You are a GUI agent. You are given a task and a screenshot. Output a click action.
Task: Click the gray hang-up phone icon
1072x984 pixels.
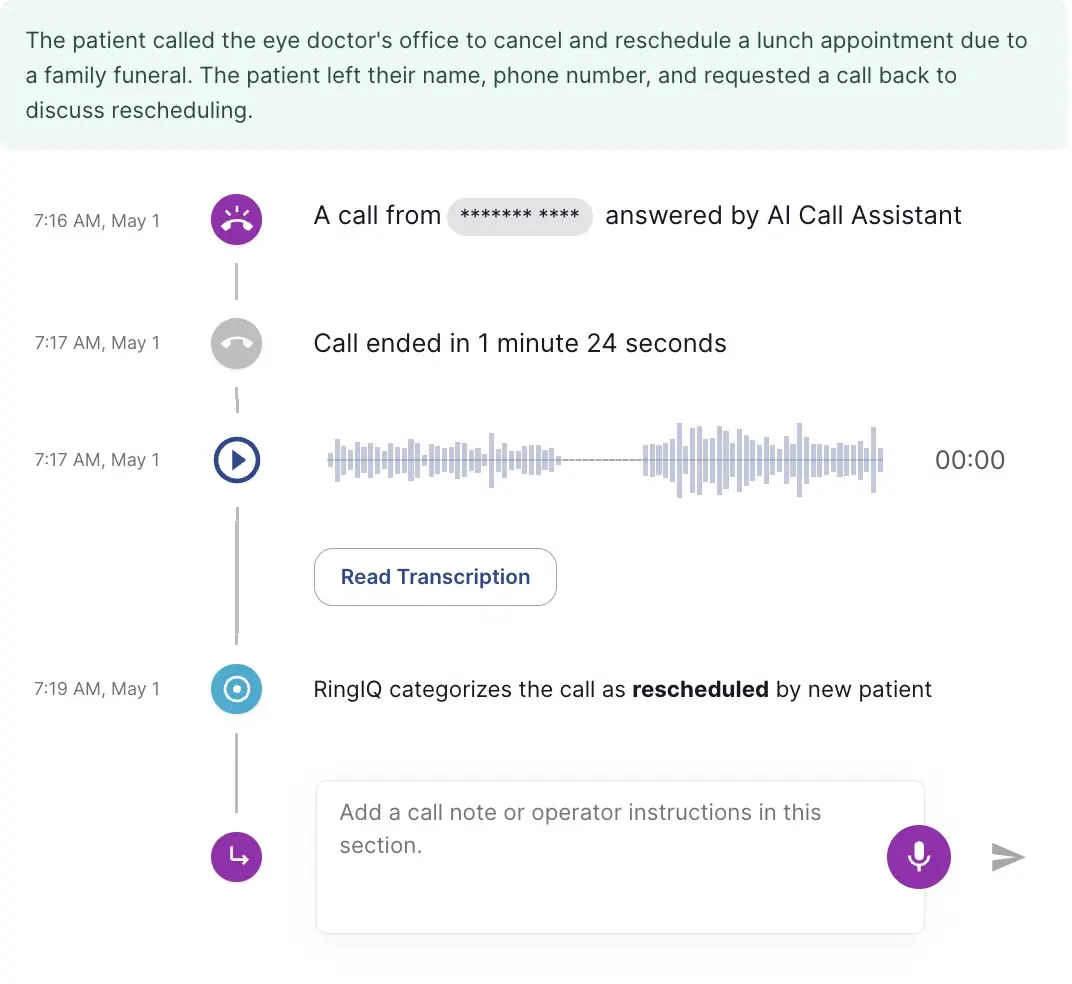(236, 343)
